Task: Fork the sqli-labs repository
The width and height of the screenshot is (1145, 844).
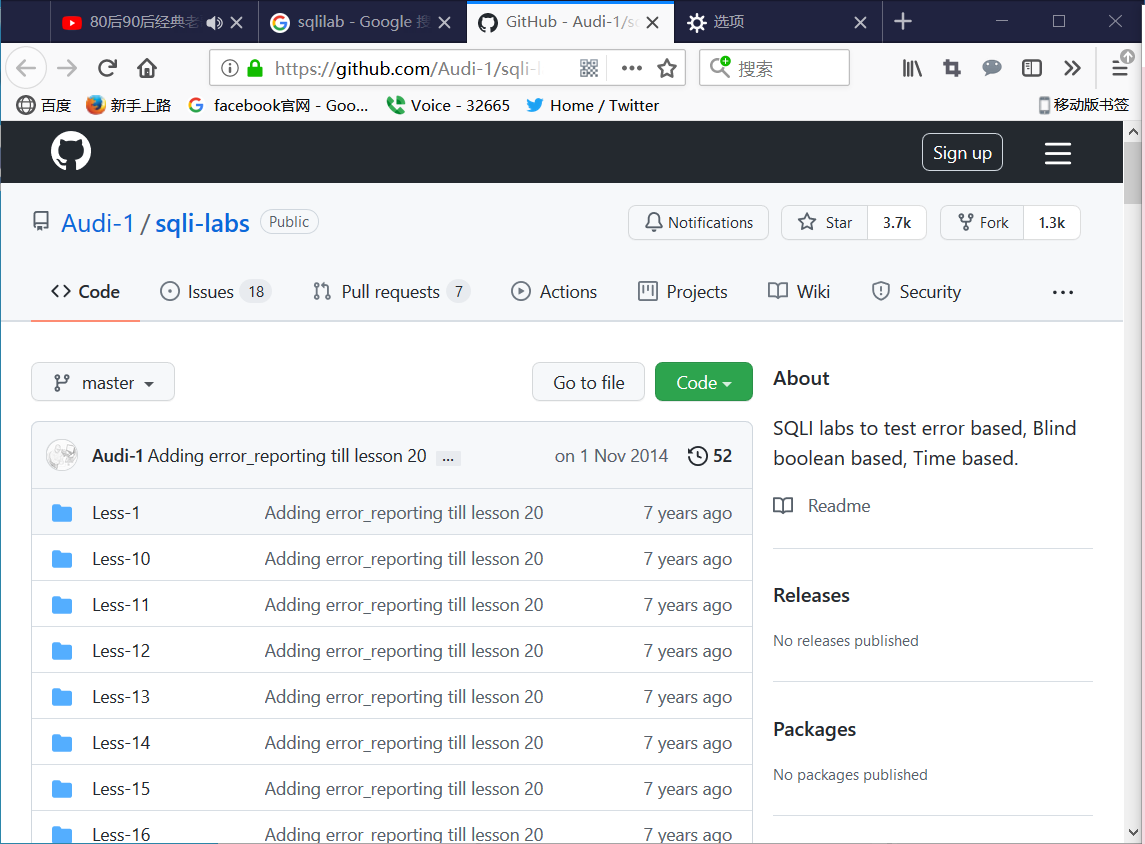Action: coord(982,223)
